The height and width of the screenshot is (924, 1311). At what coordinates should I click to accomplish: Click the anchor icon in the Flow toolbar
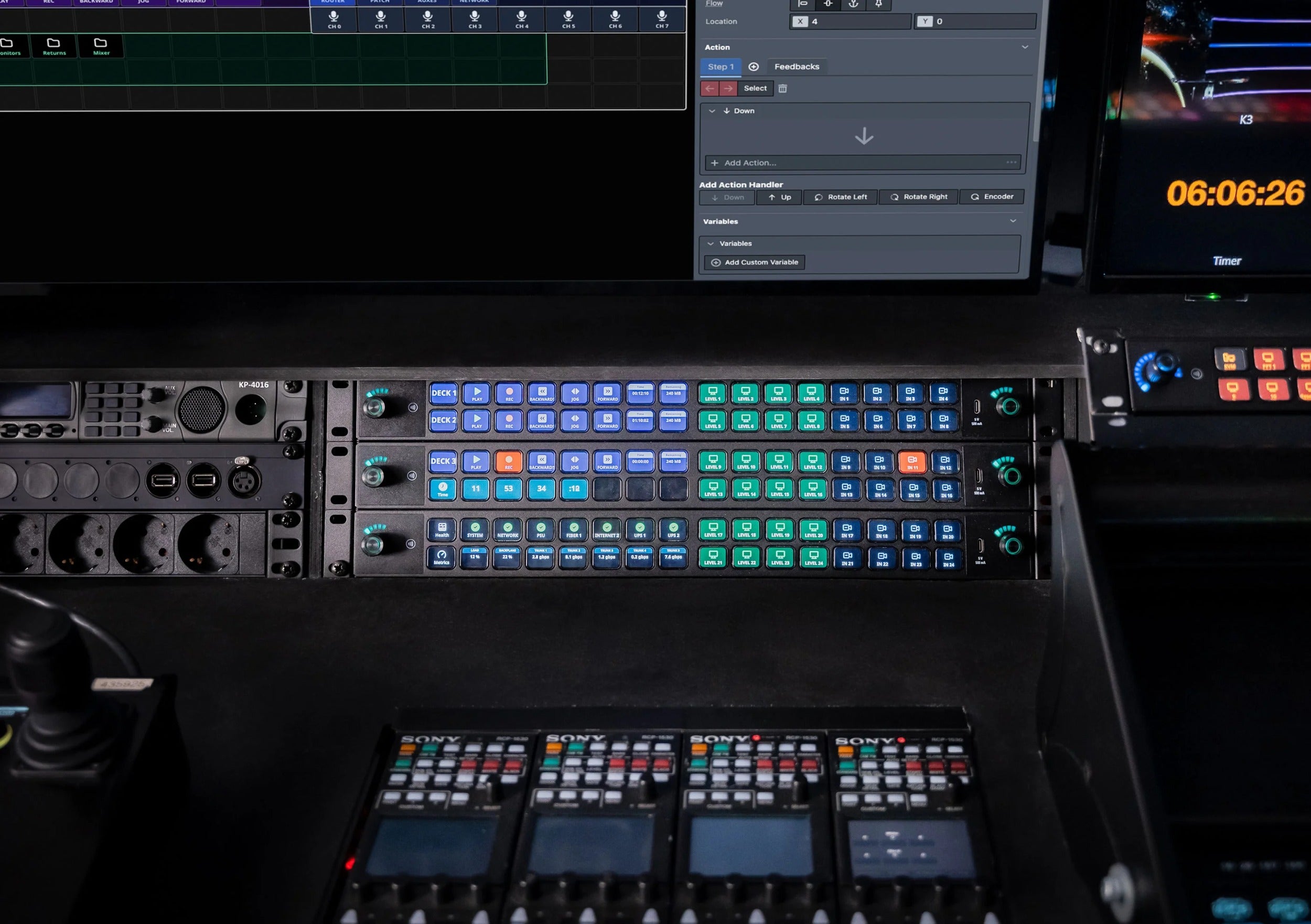pyautogui.click(x=853, y=5)
